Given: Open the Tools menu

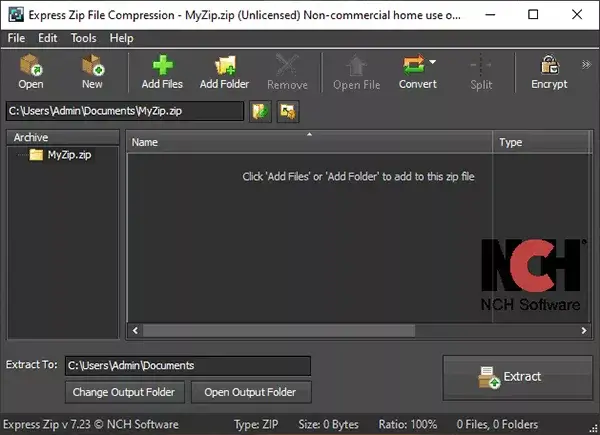Looking at the screenshot, I should [x=83, y=38].
